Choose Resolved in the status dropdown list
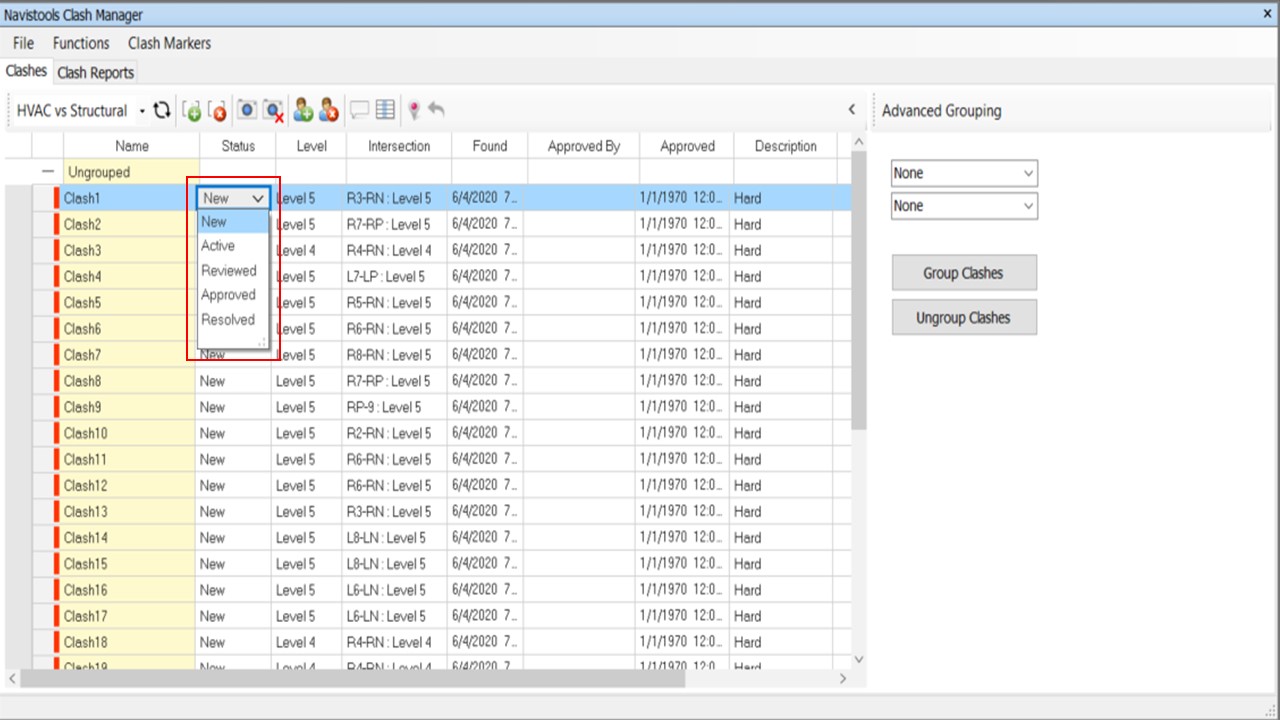 233,320
